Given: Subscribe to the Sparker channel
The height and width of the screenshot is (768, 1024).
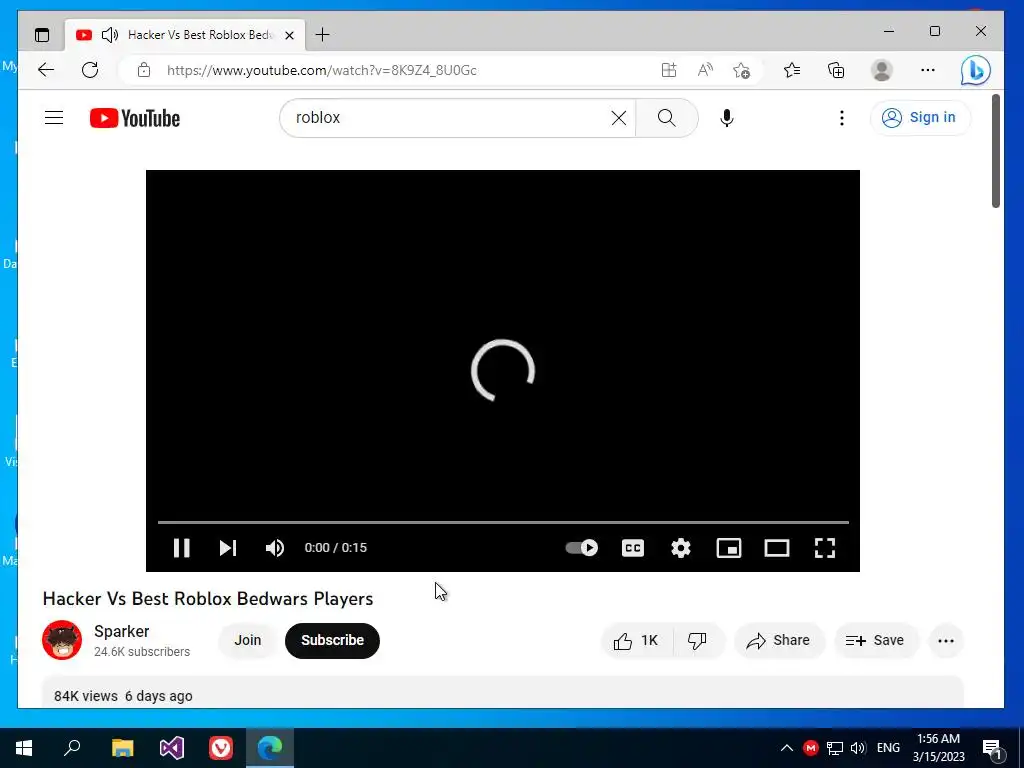Looking at the screenshot, I should pyautogui.click(x=332, y=641).
